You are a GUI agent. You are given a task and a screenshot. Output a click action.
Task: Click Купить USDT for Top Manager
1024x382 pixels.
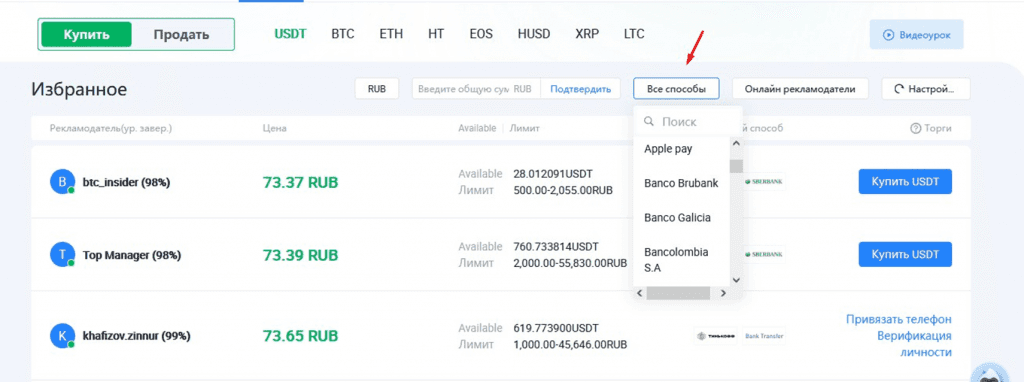(904, 254)
